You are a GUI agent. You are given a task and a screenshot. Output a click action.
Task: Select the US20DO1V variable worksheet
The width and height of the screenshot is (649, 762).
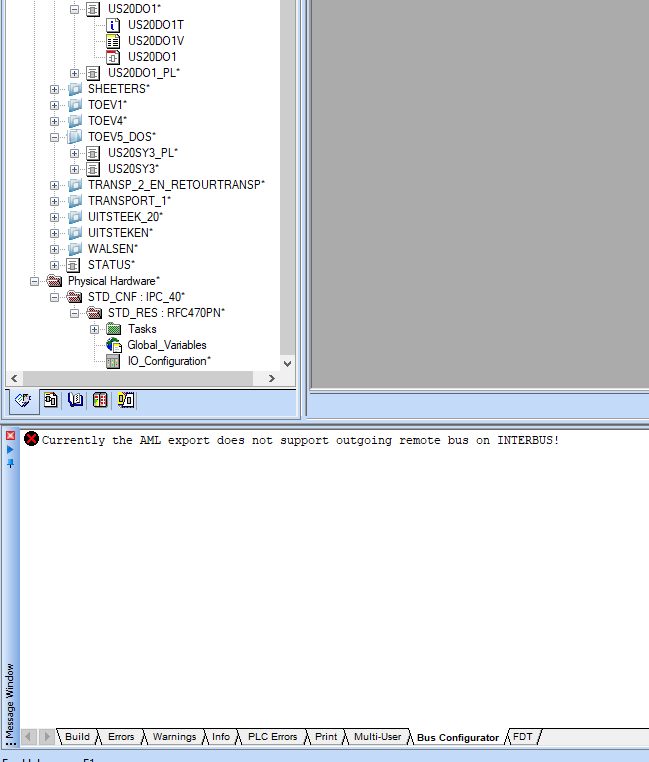pos(155,41)
